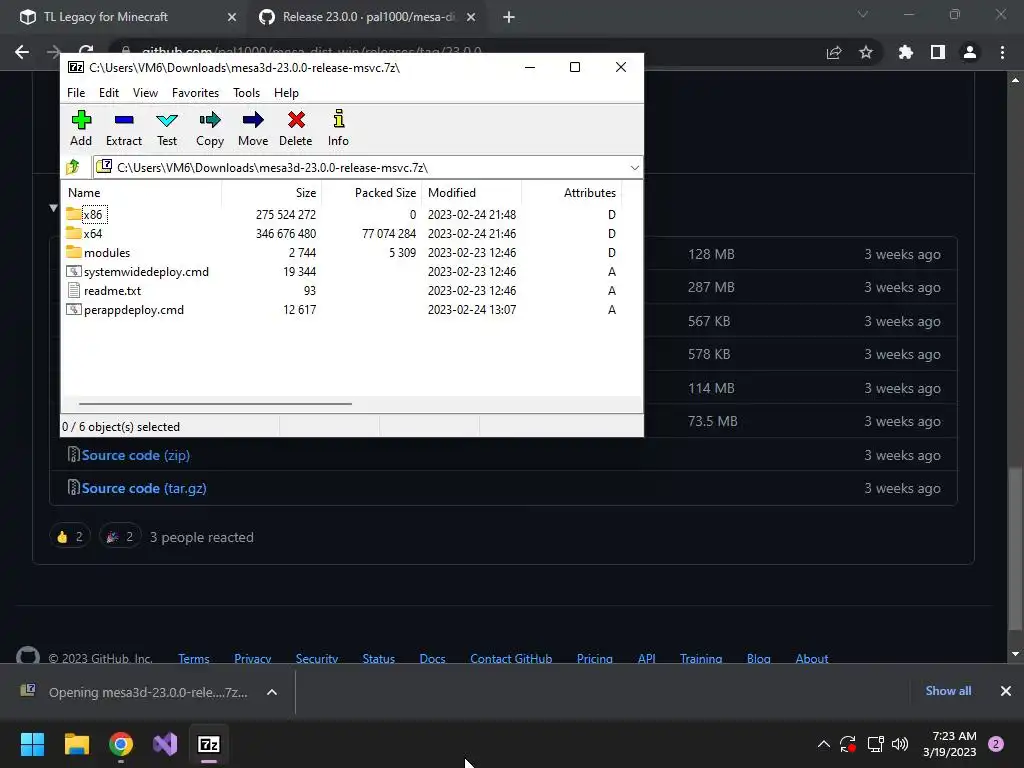Click the 7-Zip taskbar icon
The height and width of the screenshot is (768, 1024).
pyautogui.click(x=209, y=744)
